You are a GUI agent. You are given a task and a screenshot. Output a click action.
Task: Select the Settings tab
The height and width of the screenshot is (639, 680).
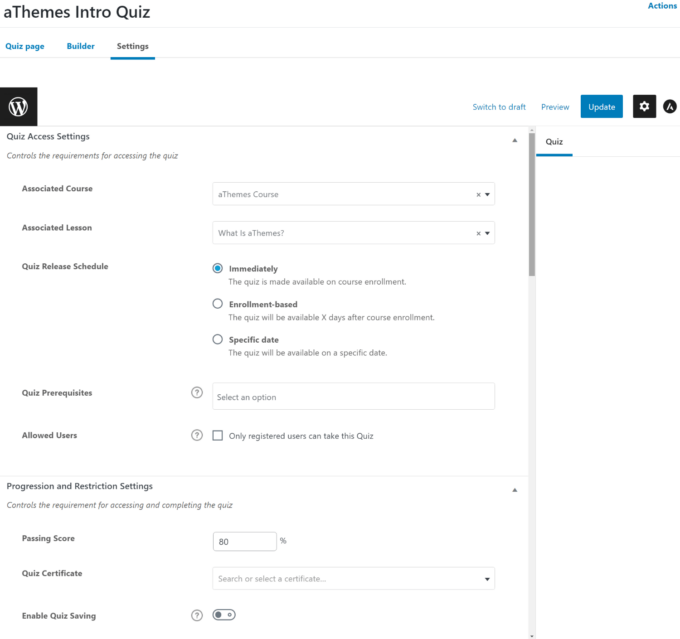(133, 46)
